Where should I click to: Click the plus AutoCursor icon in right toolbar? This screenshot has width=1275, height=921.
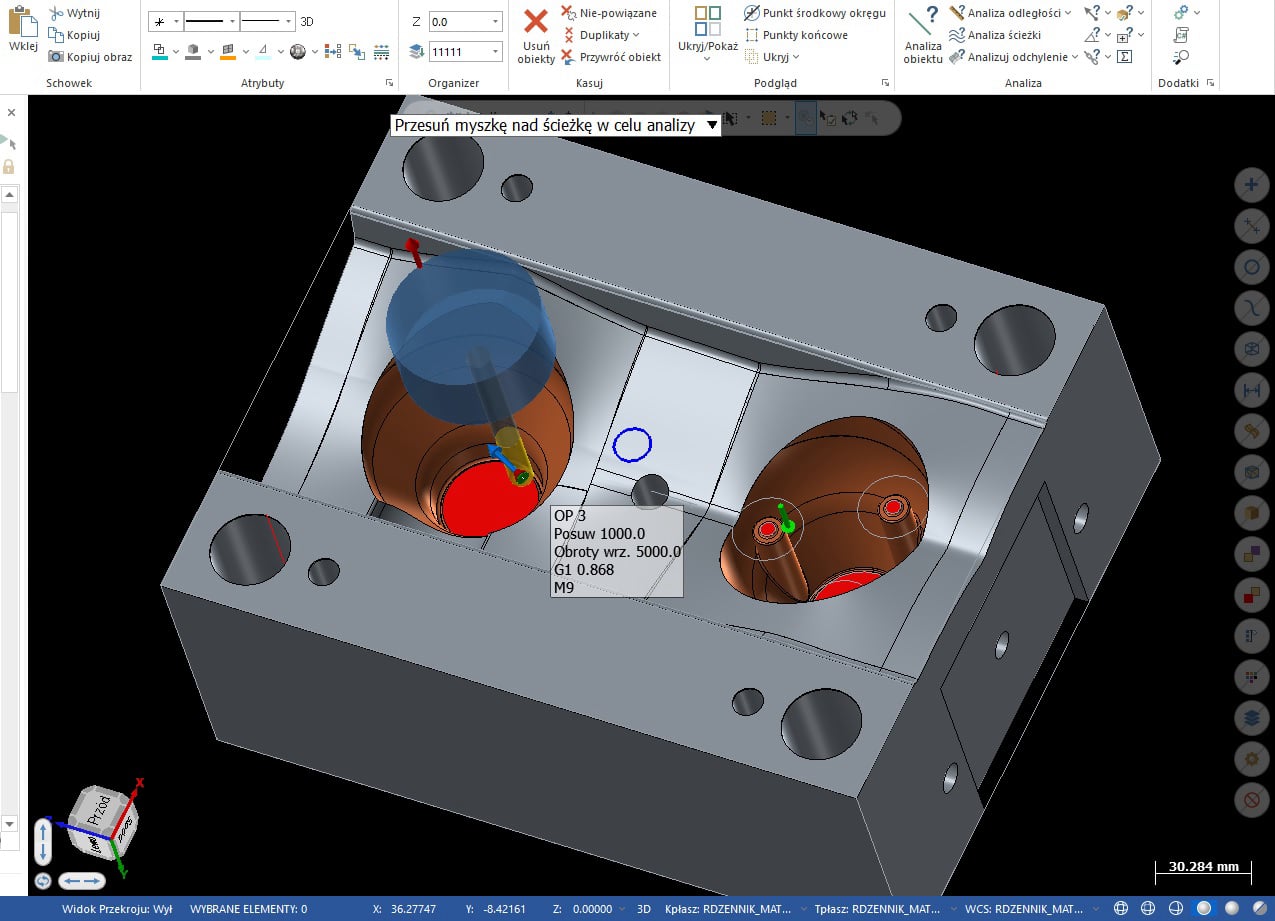[x=1250, y=184]
